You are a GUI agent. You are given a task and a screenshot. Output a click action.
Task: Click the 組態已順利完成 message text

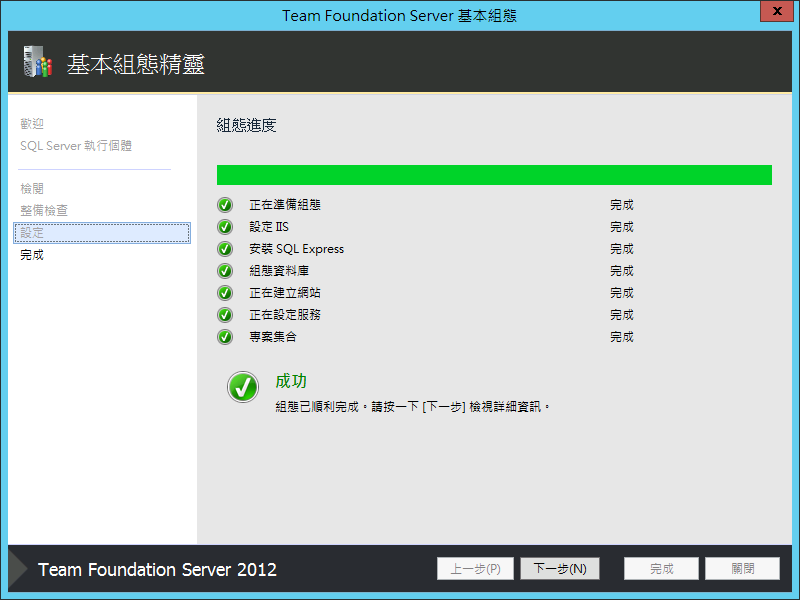coord(412,407)
